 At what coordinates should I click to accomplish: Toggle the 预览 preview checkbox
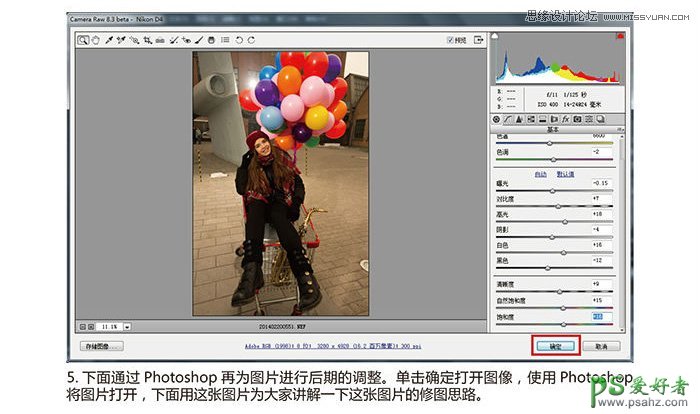coord(452,41)
